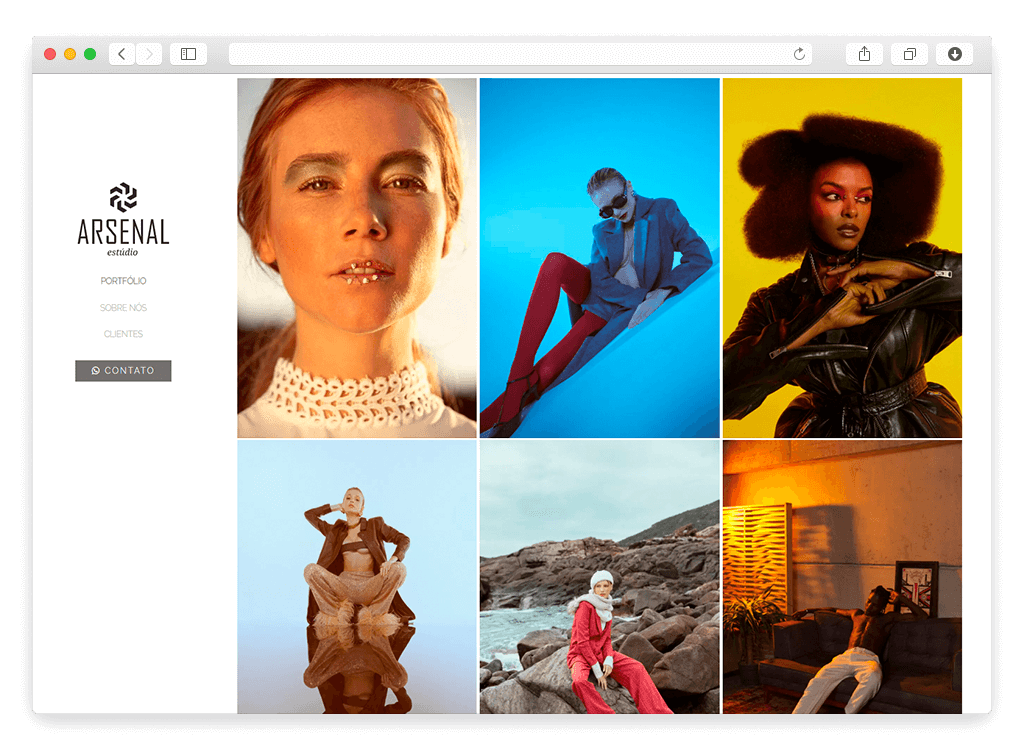Open the share icon in toolbar
Screen dimensions: 1024x750
864,54
